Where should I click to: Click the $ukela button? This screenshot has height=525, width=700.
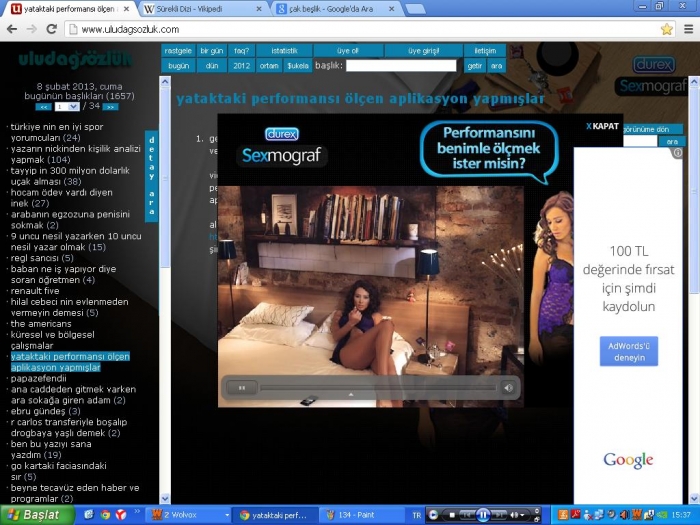click(x=298, y=66)
